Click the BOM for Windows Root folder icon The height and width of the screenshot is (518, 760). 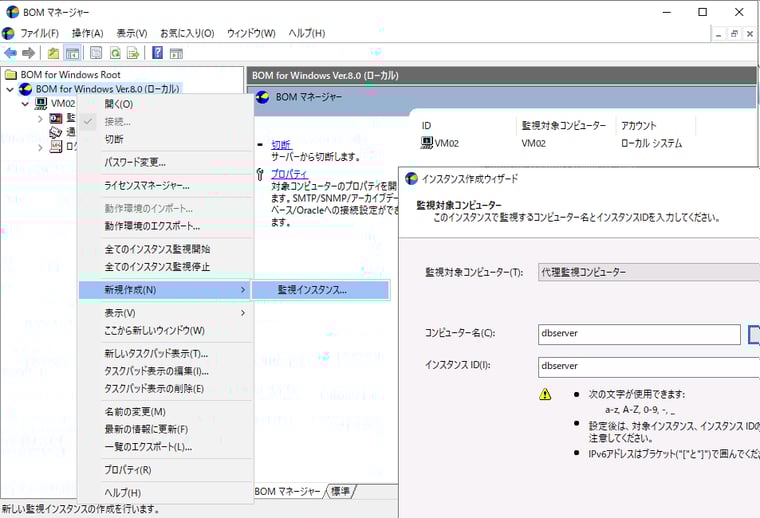click(11, 74)
